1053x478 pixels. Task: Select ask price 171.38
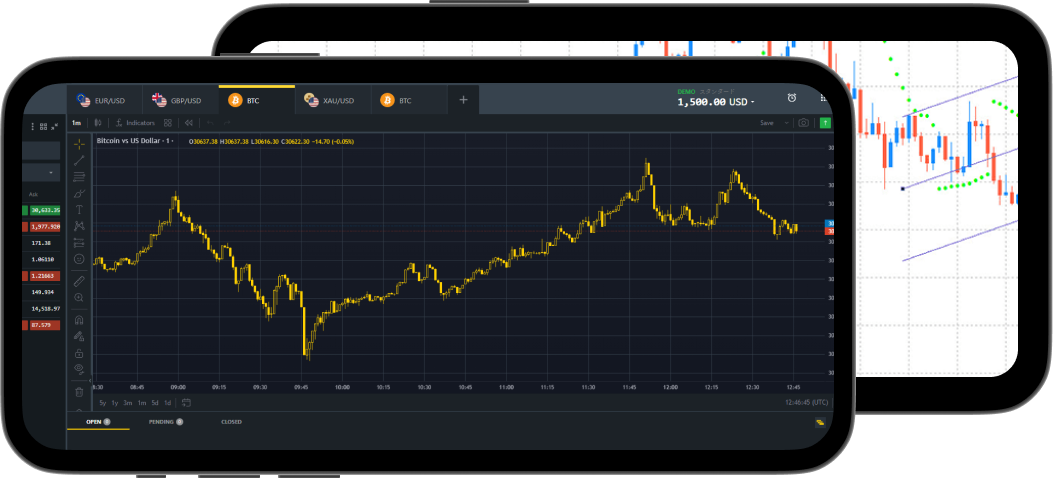coord(42,243)
